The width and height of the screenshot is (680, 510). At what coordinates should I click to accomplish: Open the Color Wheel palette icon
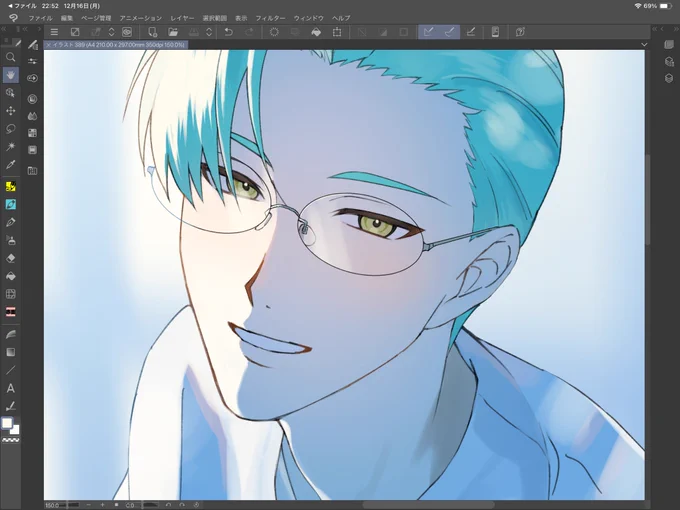coord(33,99)
